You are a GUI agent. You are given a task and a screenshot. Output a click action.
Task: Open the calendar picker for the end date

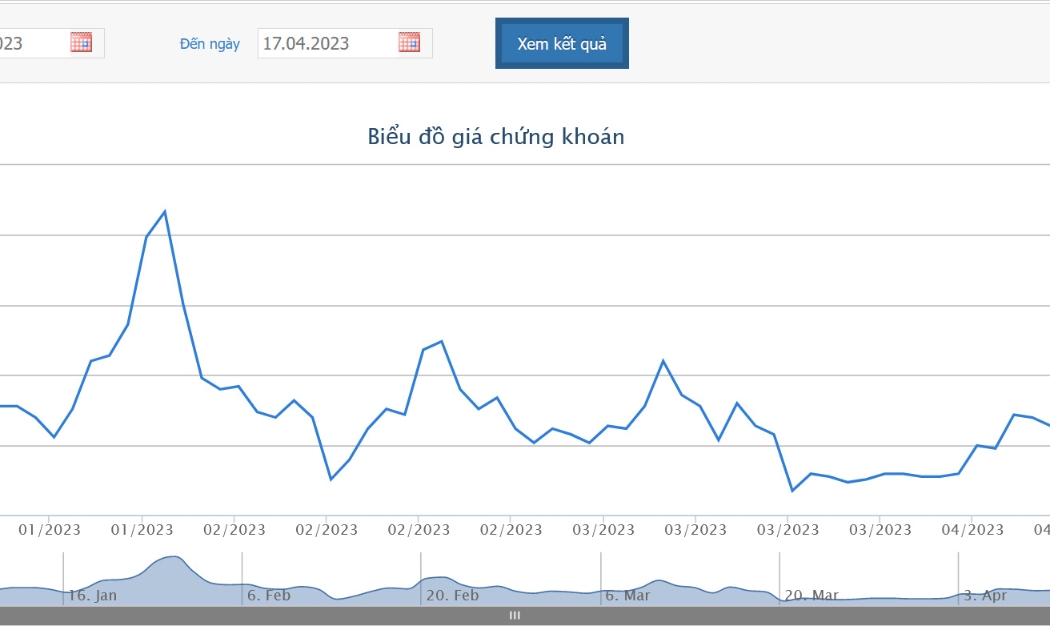click(x=409, y=42)
